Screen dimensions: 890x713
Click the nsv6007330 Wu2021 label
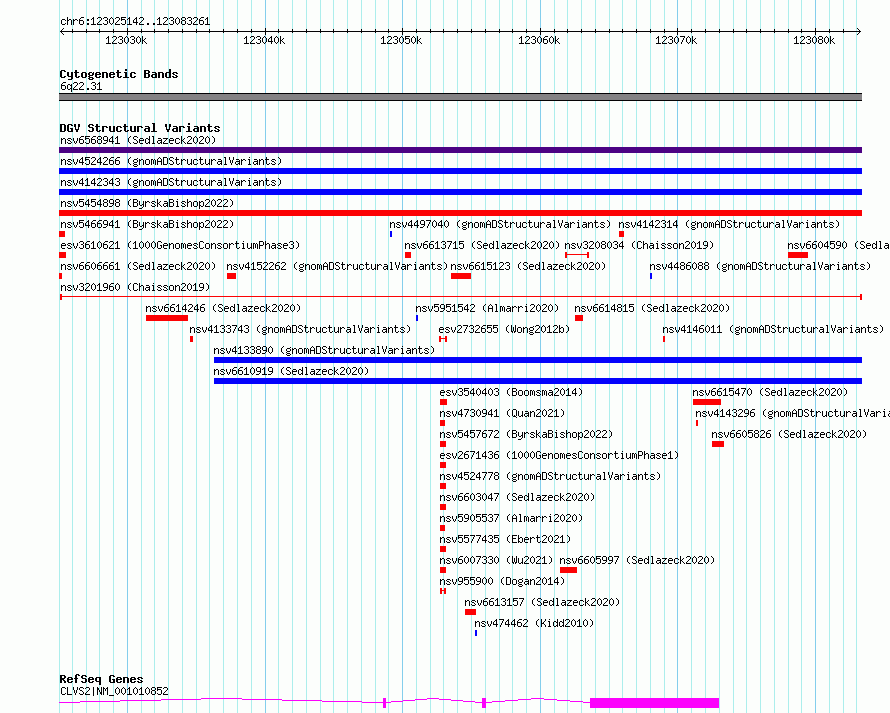tap(496, 560)
